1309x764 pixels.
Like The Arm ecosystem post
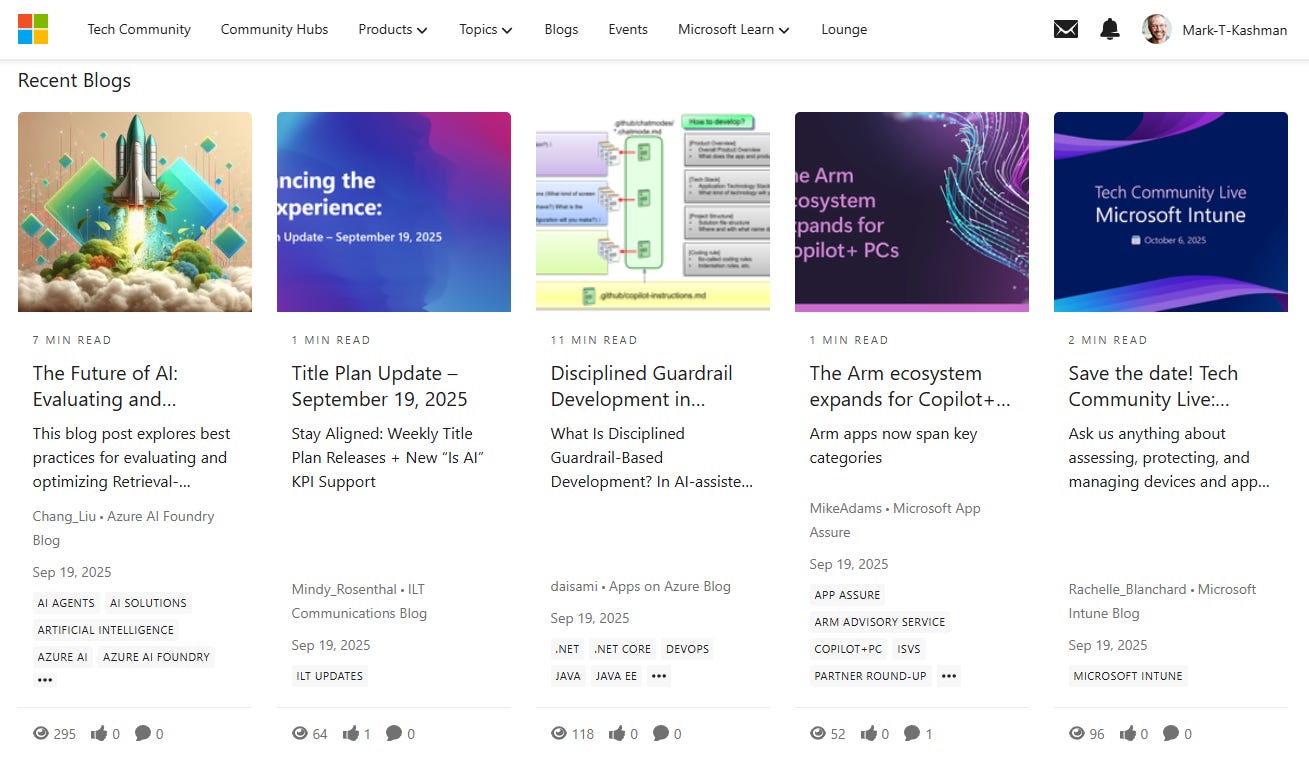(868, 733)
